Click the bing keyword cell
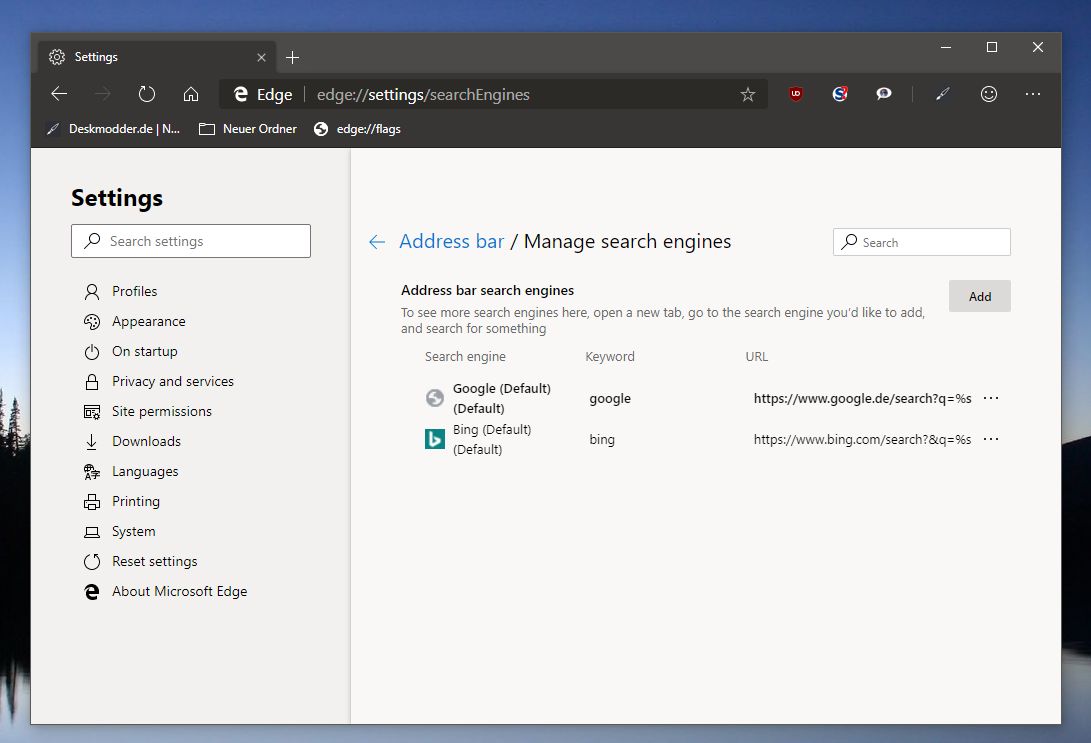1091x743 pixels. [602, 440]
